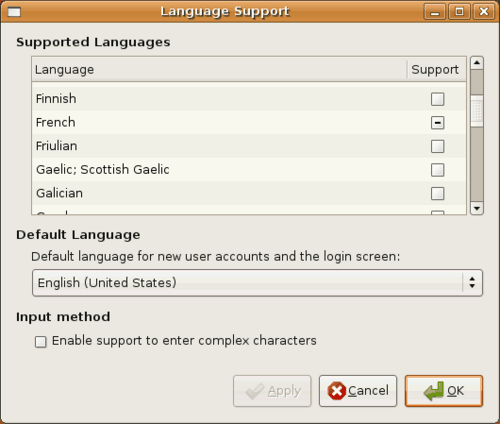The width and height of the screenshot is (500, 424).
Task: Select the French row in language list
Action: click(249, 123)
